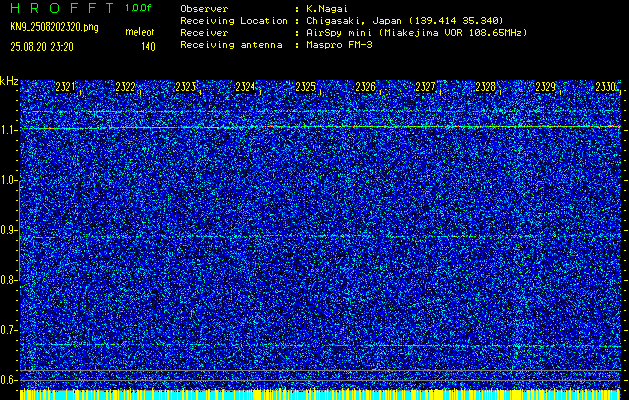Select the 2330 time marker
This screenshot has height=400, width=629.
point(605,87)
